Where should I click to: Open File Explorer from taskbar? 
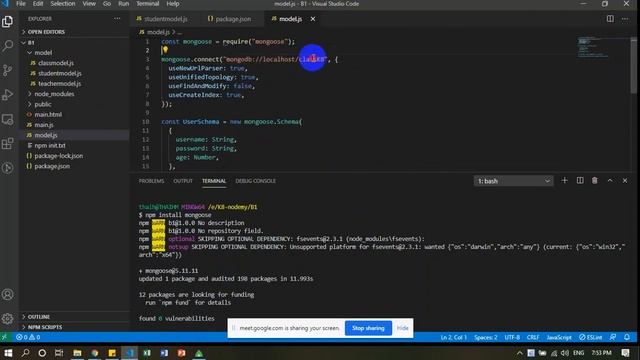77,353
